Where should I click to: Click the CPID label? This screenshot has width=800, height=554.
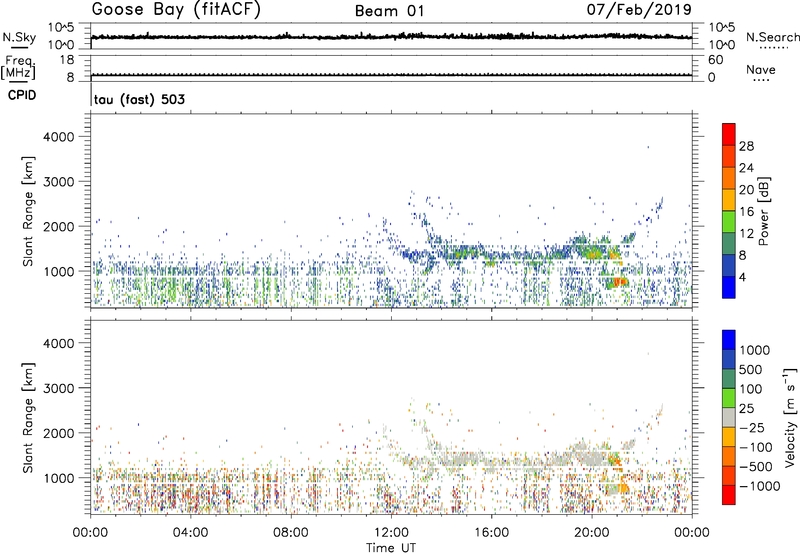(22, 95)
